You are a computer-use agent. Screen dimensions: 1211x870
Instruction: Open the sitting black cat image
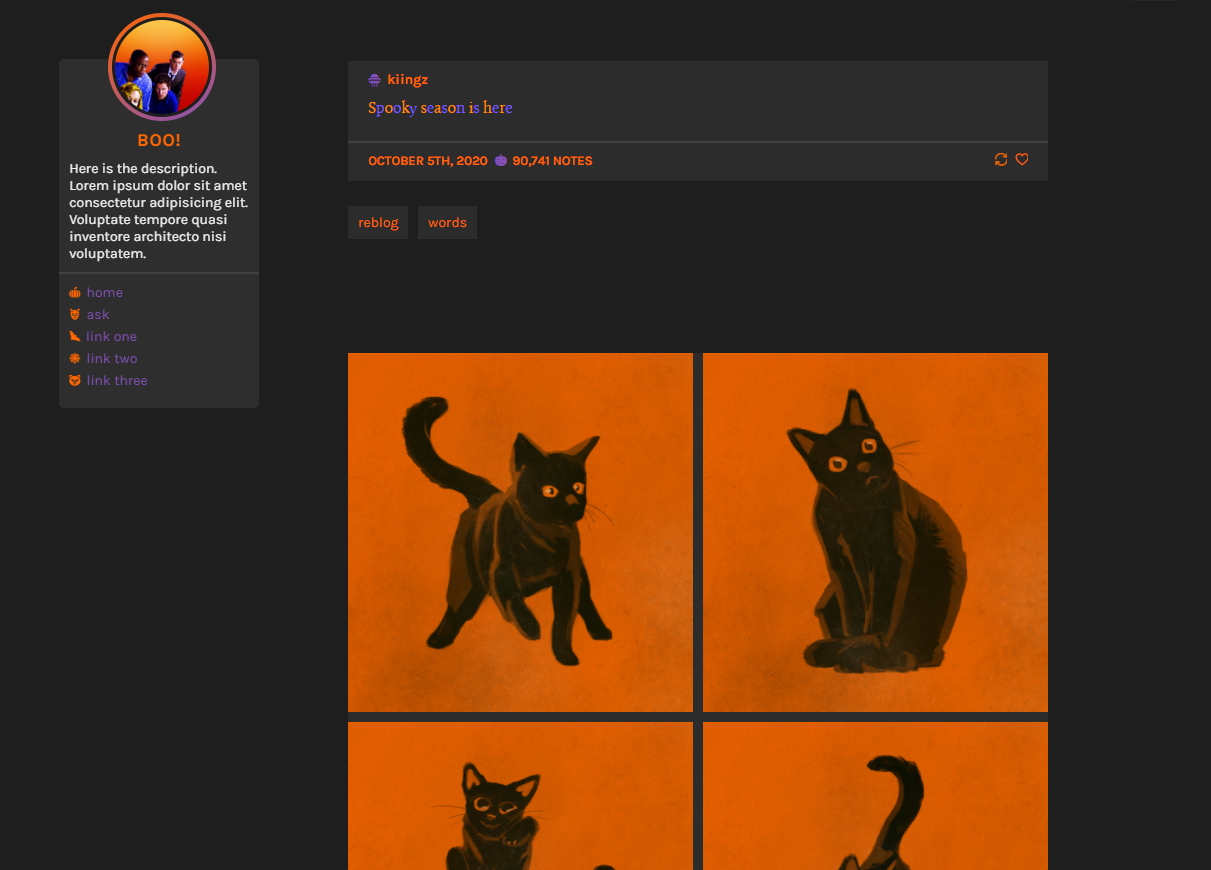(x=875, y=532)
